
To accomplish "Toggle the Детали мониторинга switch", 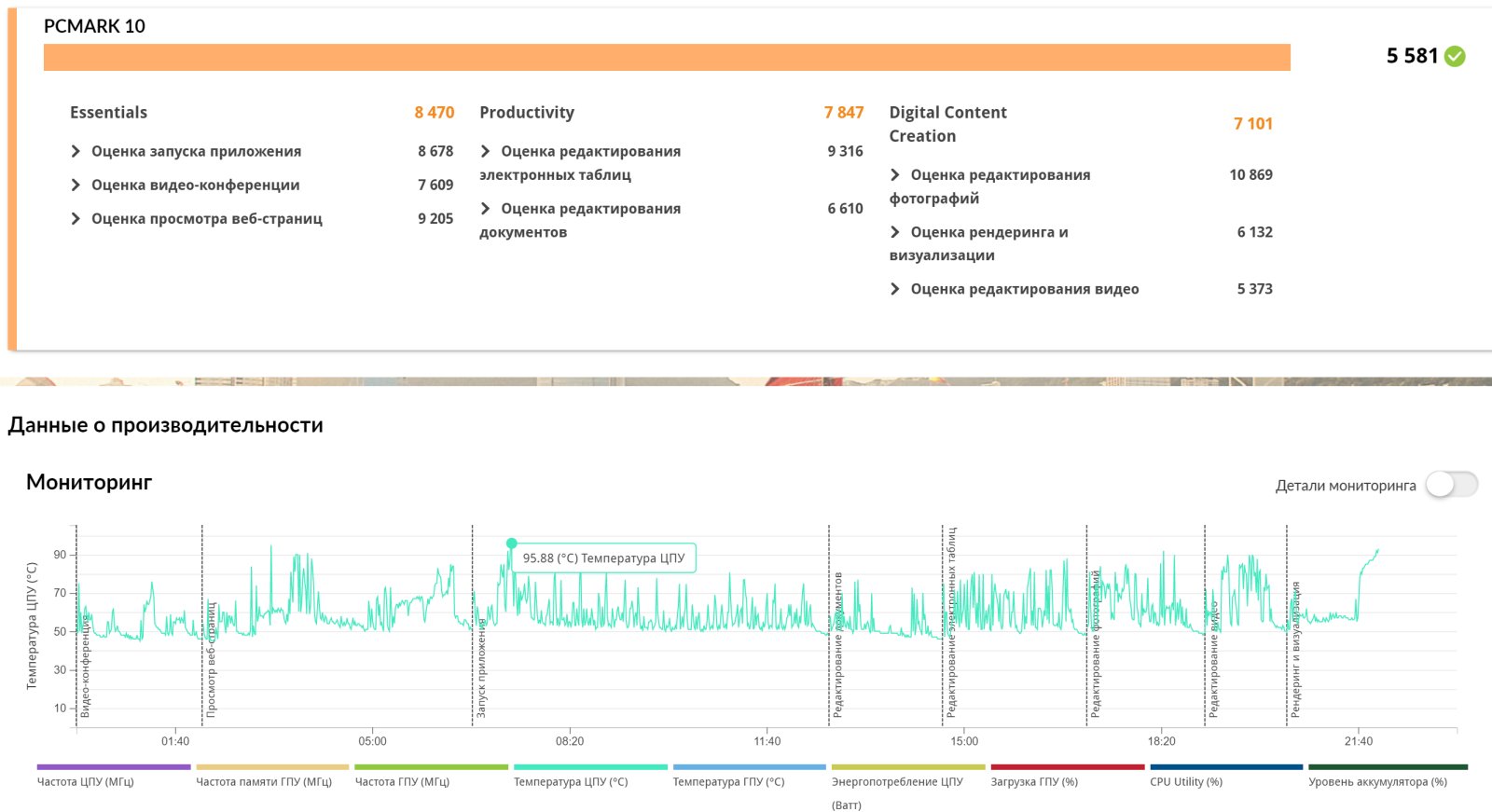I will 1451,485.
